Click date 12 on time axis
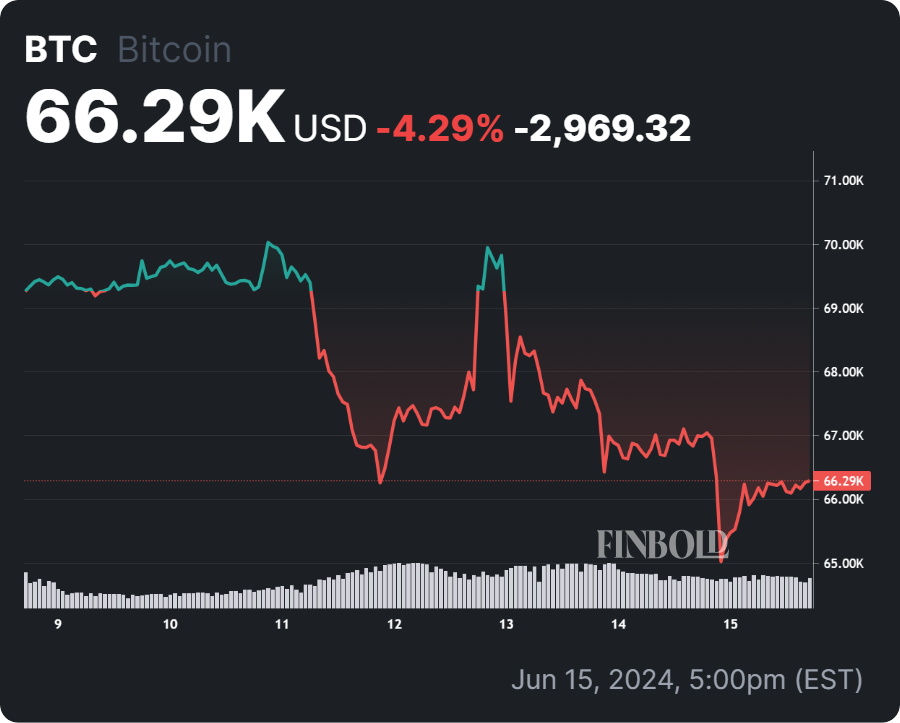The width and height of the screenshot is (900, 723). coord(394,625)
